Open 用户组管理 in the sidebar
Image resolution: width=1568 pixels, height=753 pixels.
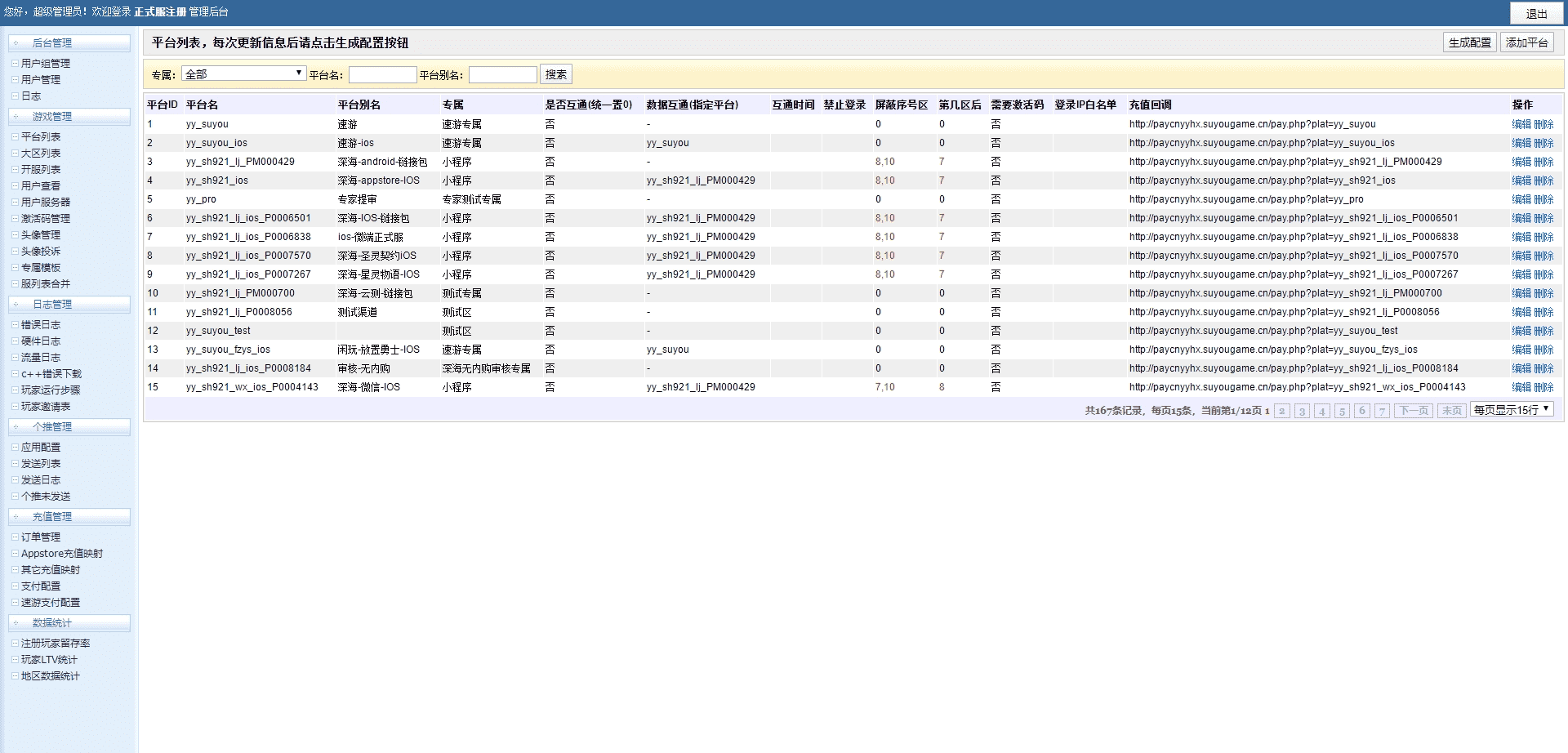coord(46,64)
